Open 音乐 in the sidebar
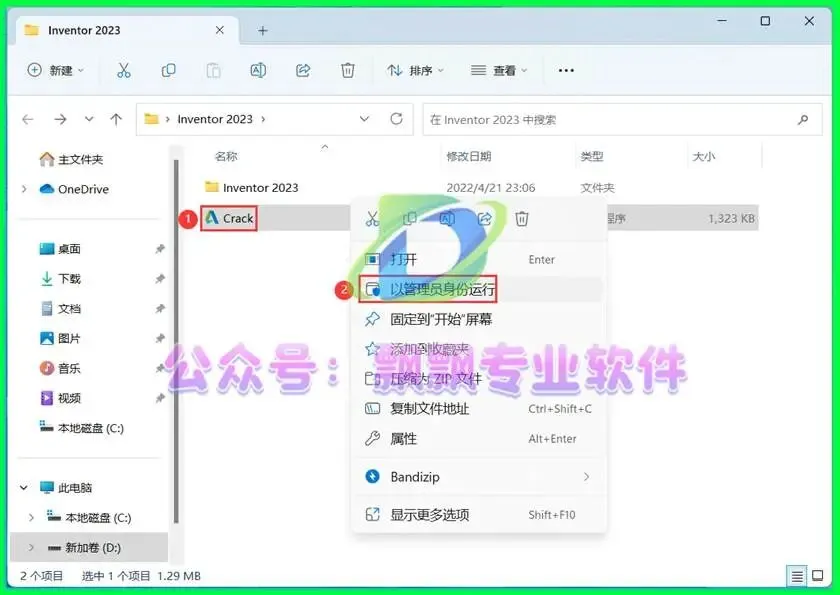Viewport: 840px width, 595px height. pos(60,368)
